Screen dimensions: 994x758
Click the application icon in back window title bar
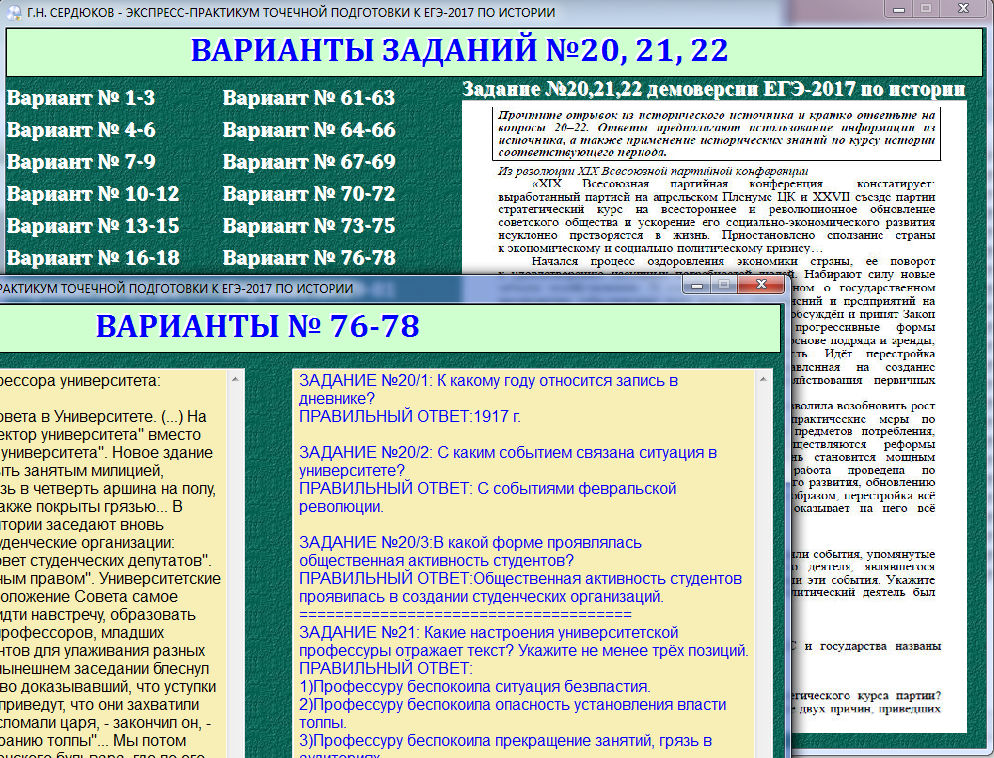[x=13, y=12]
